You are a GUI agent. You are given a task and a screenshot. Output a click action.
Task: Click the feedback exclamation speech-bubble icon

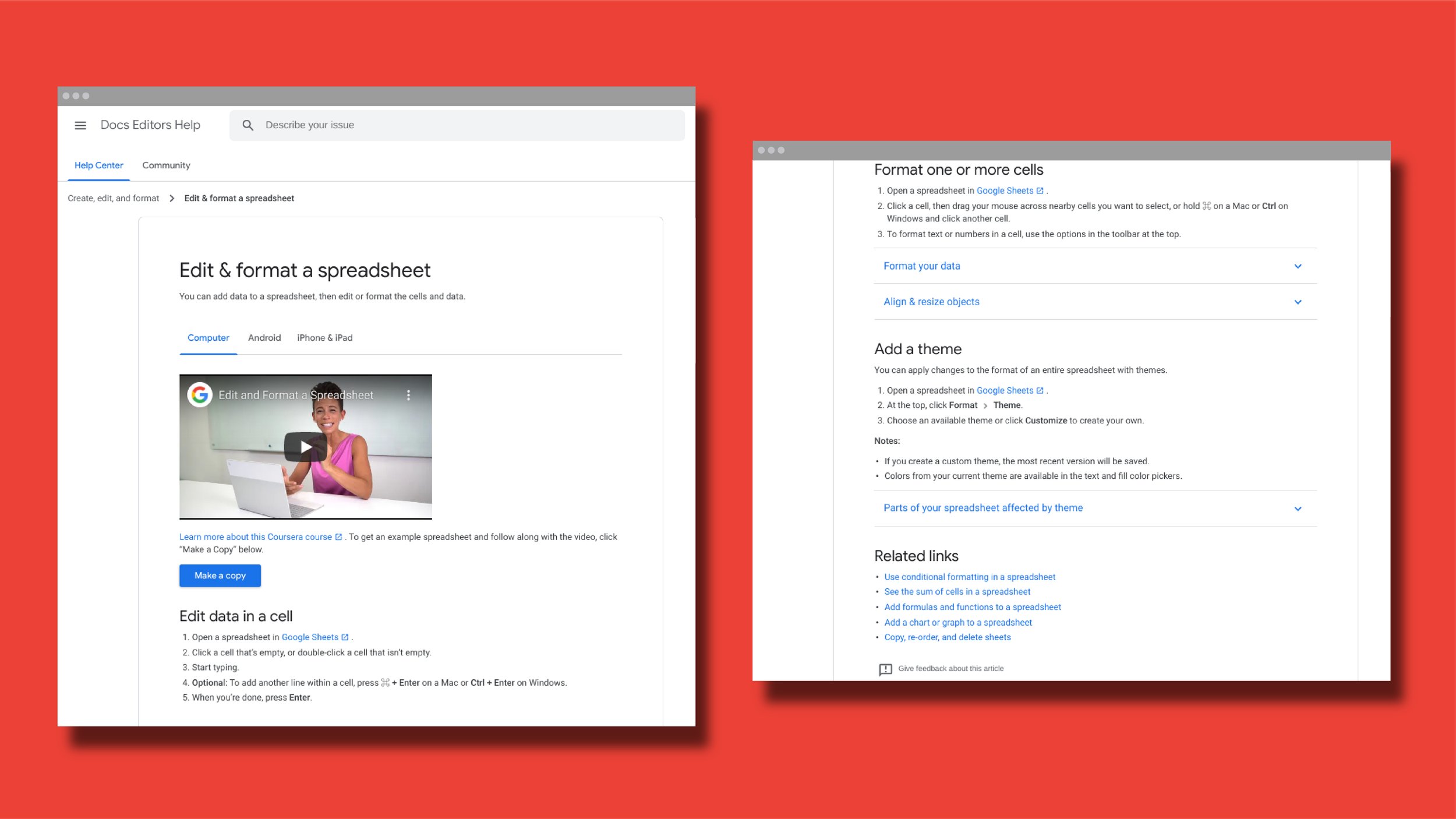pos(885,669)
